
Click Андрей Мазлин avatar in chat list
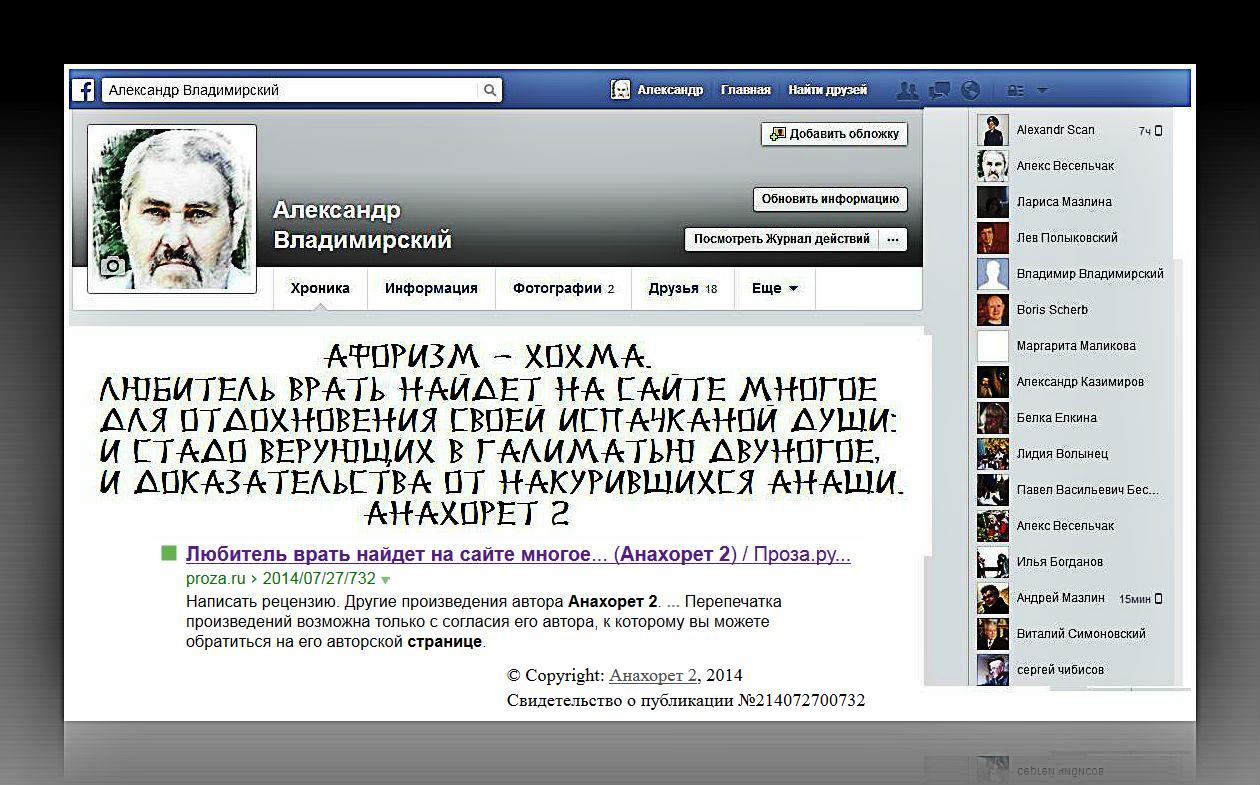click(993, 598)
